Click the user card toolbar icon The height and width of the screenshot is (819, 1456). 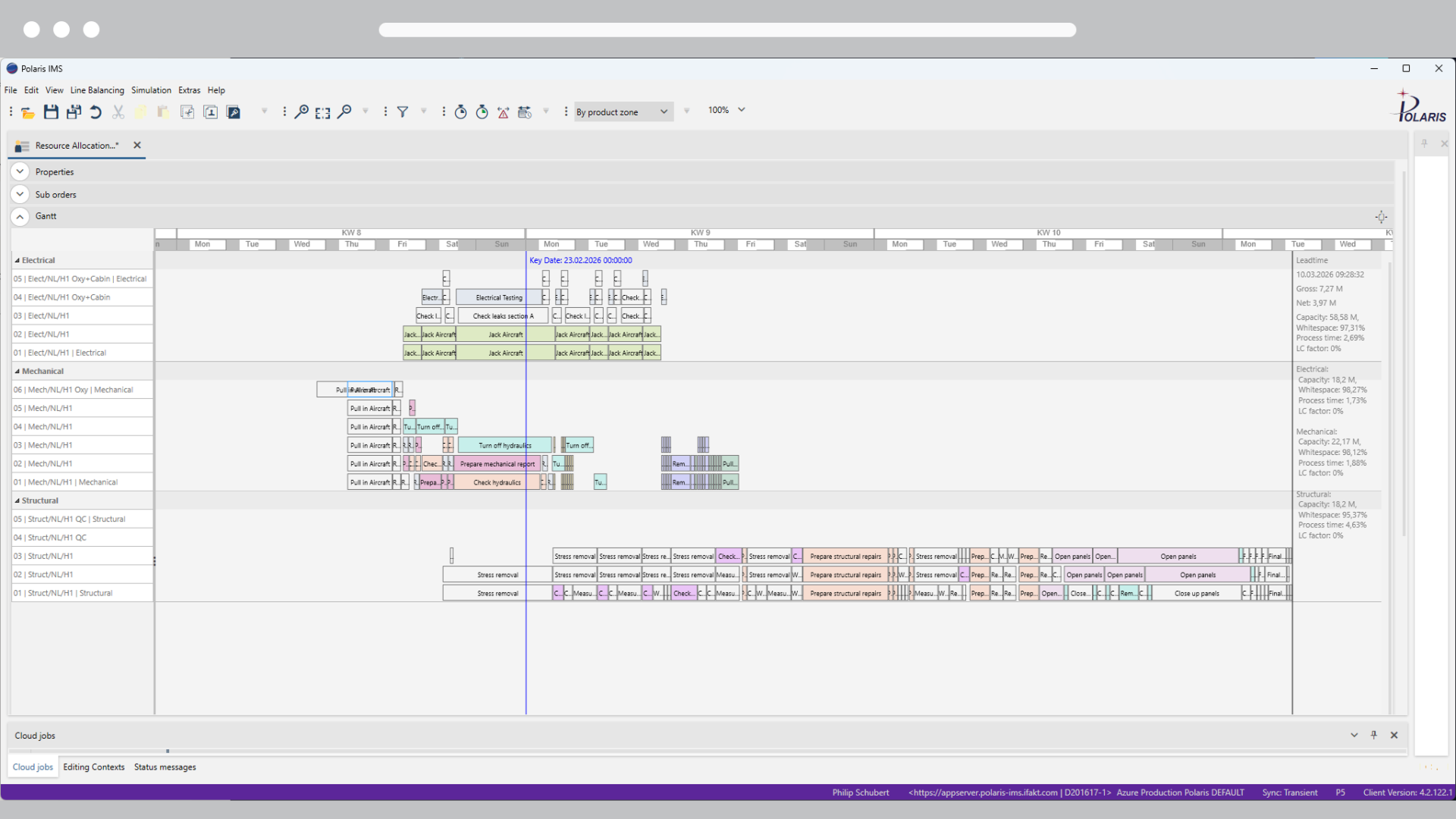click(x=211, y=112)
